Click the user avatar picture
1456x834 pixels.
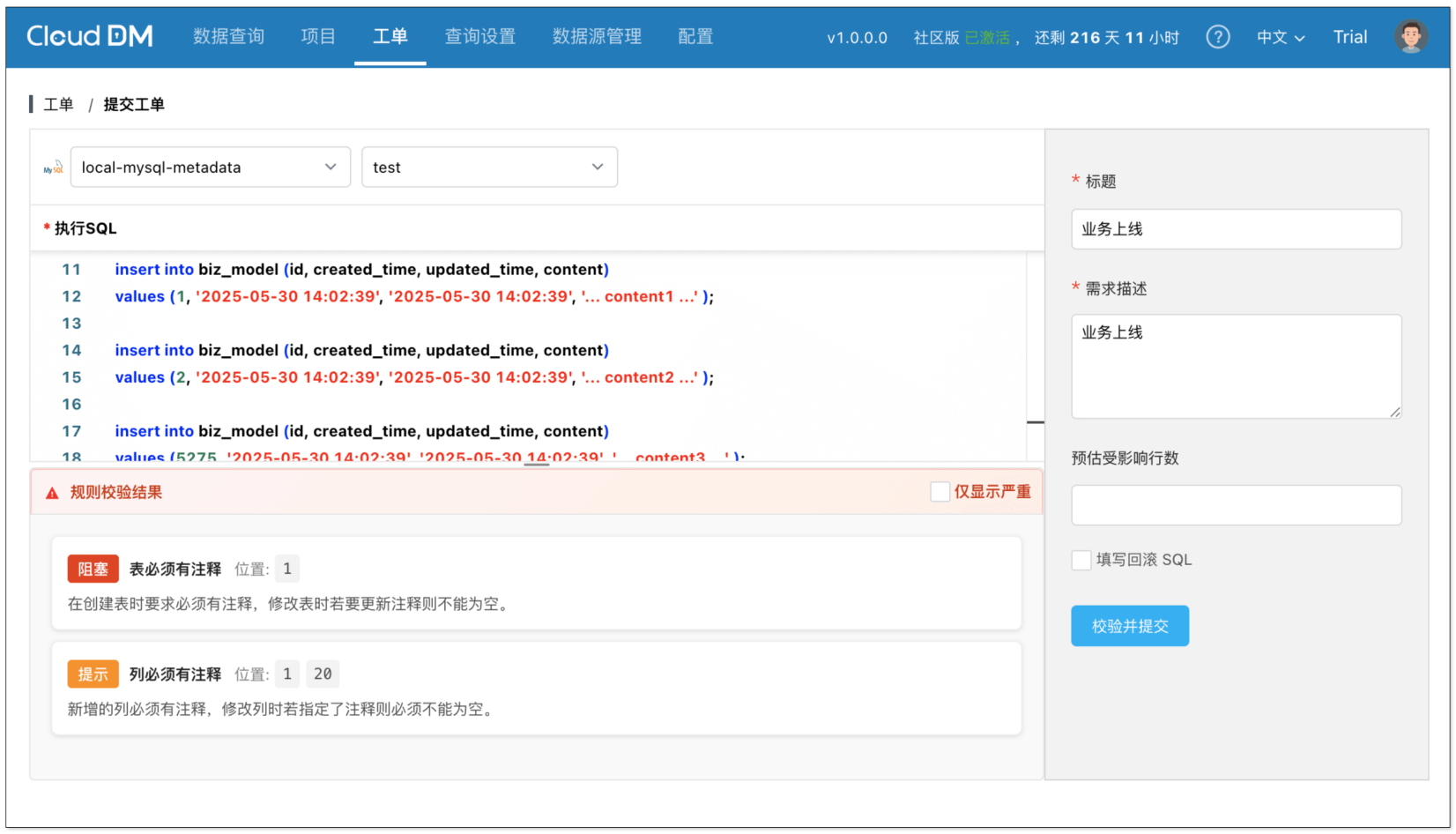coord(1410,37)
